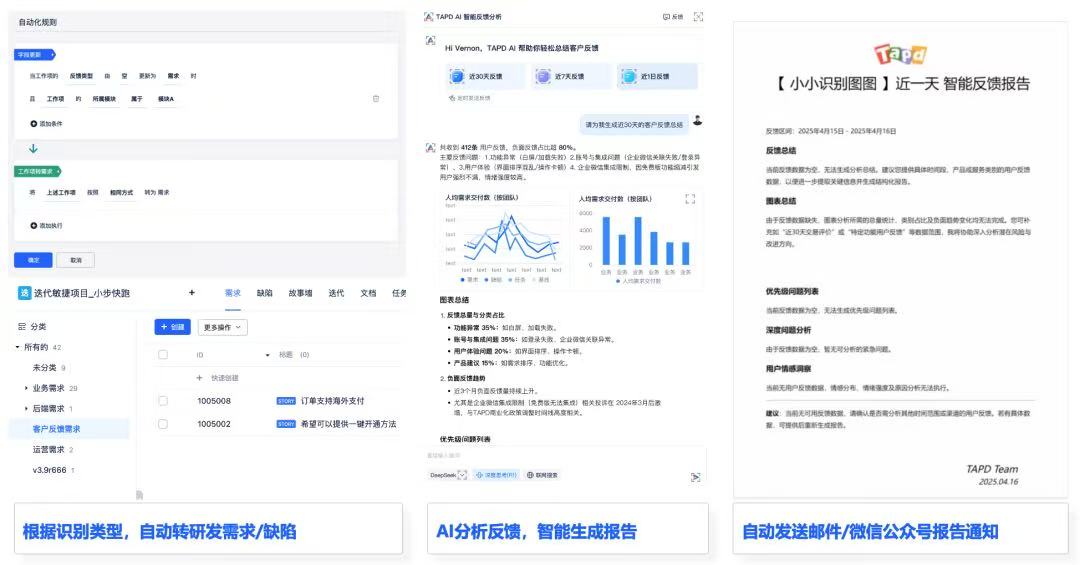Image resolution: width=1080 pixels, height=565 pixels.
Task: Select 未分类 in category tree
Action: 45,368
